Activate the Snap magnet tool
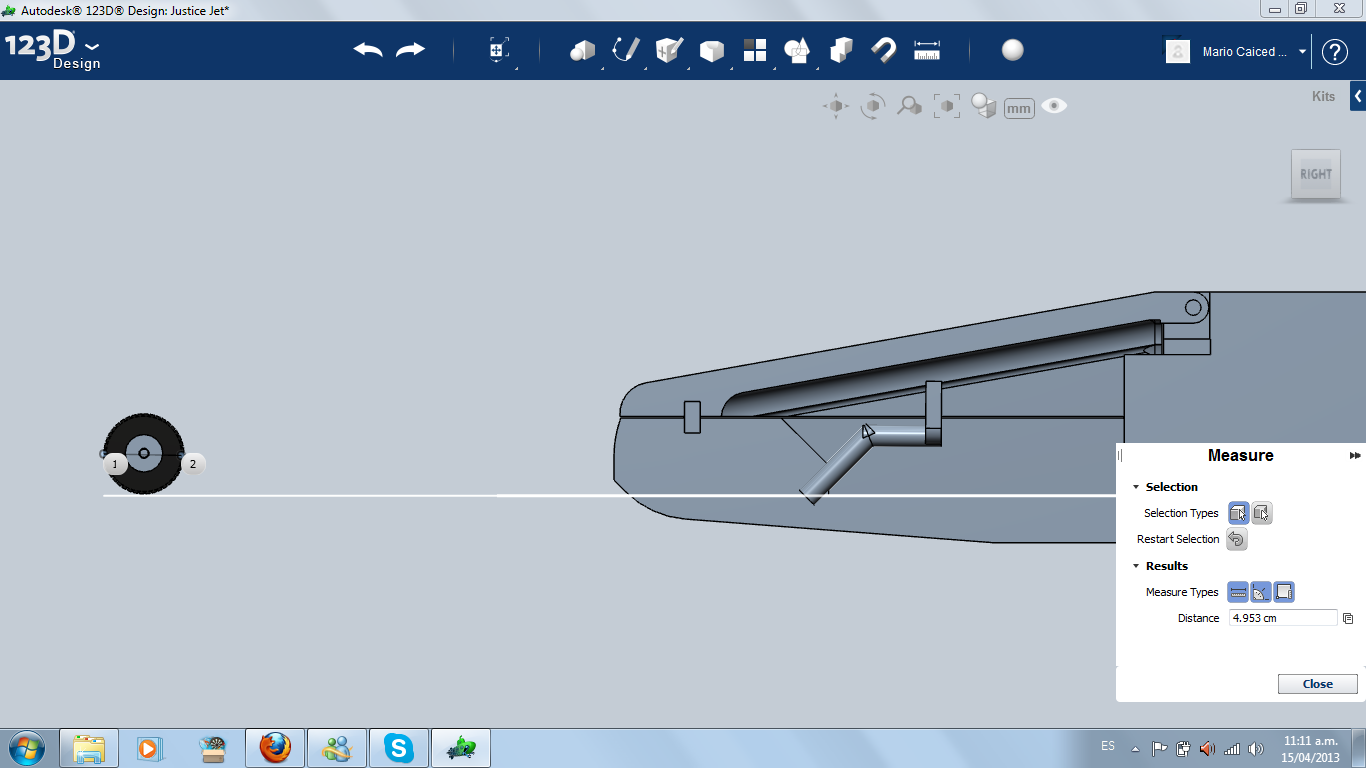1366x768 pixels. (x=884, y=50)
